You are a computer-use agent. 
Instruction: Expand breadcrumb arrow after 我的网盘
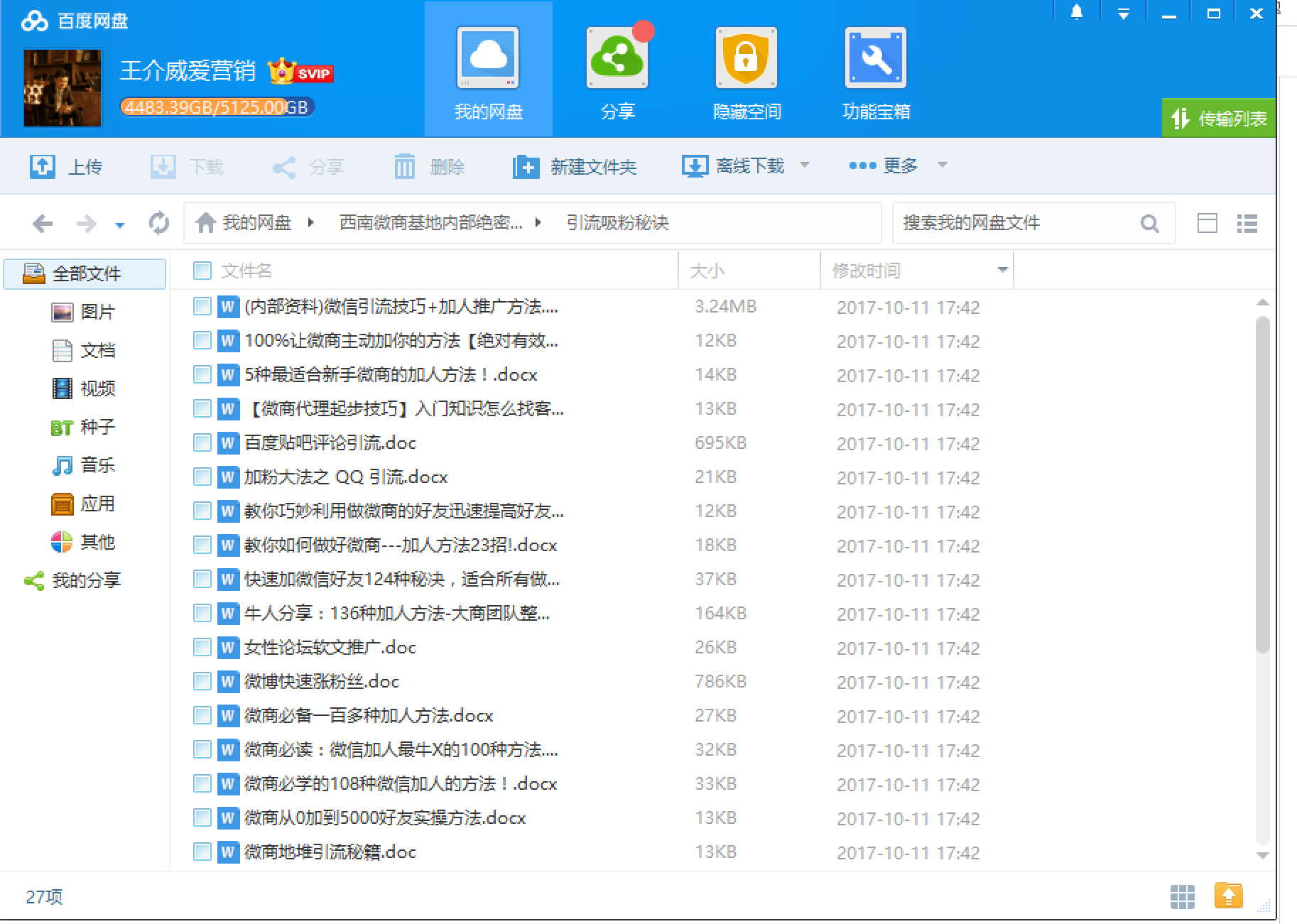point(310,223)
